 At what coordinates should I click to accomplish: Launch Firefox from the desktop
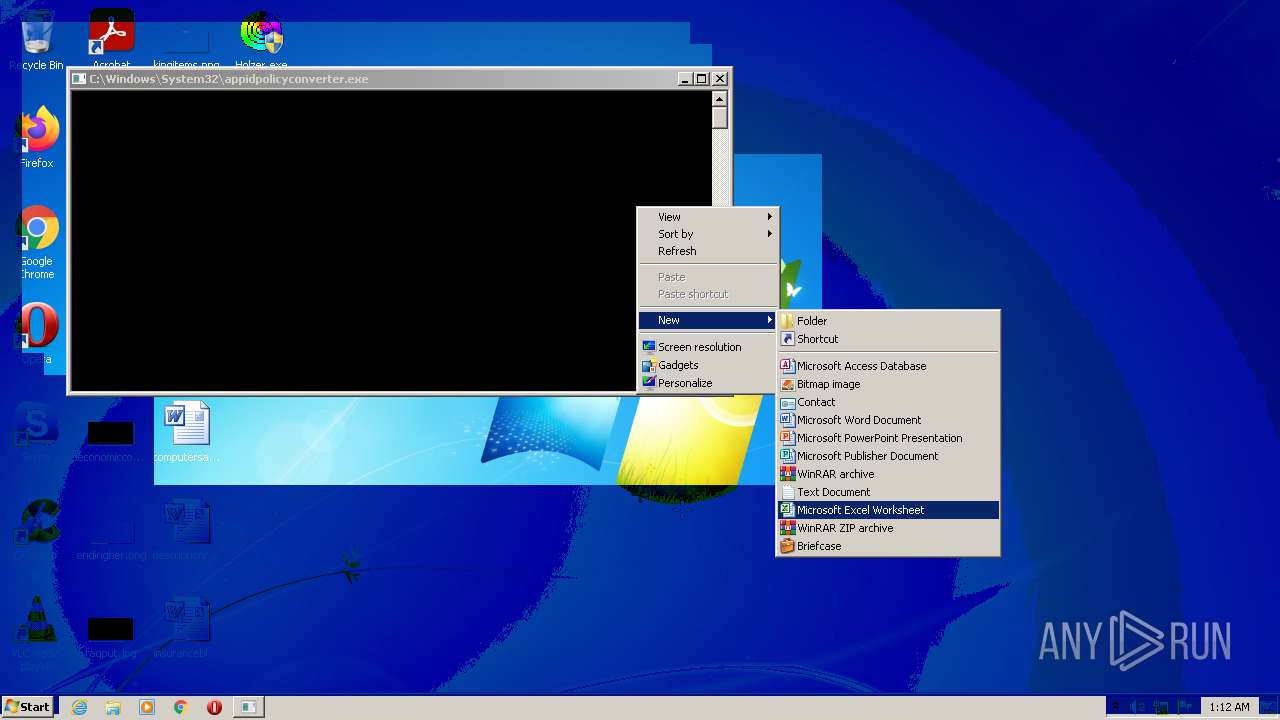tap(37, 138)
